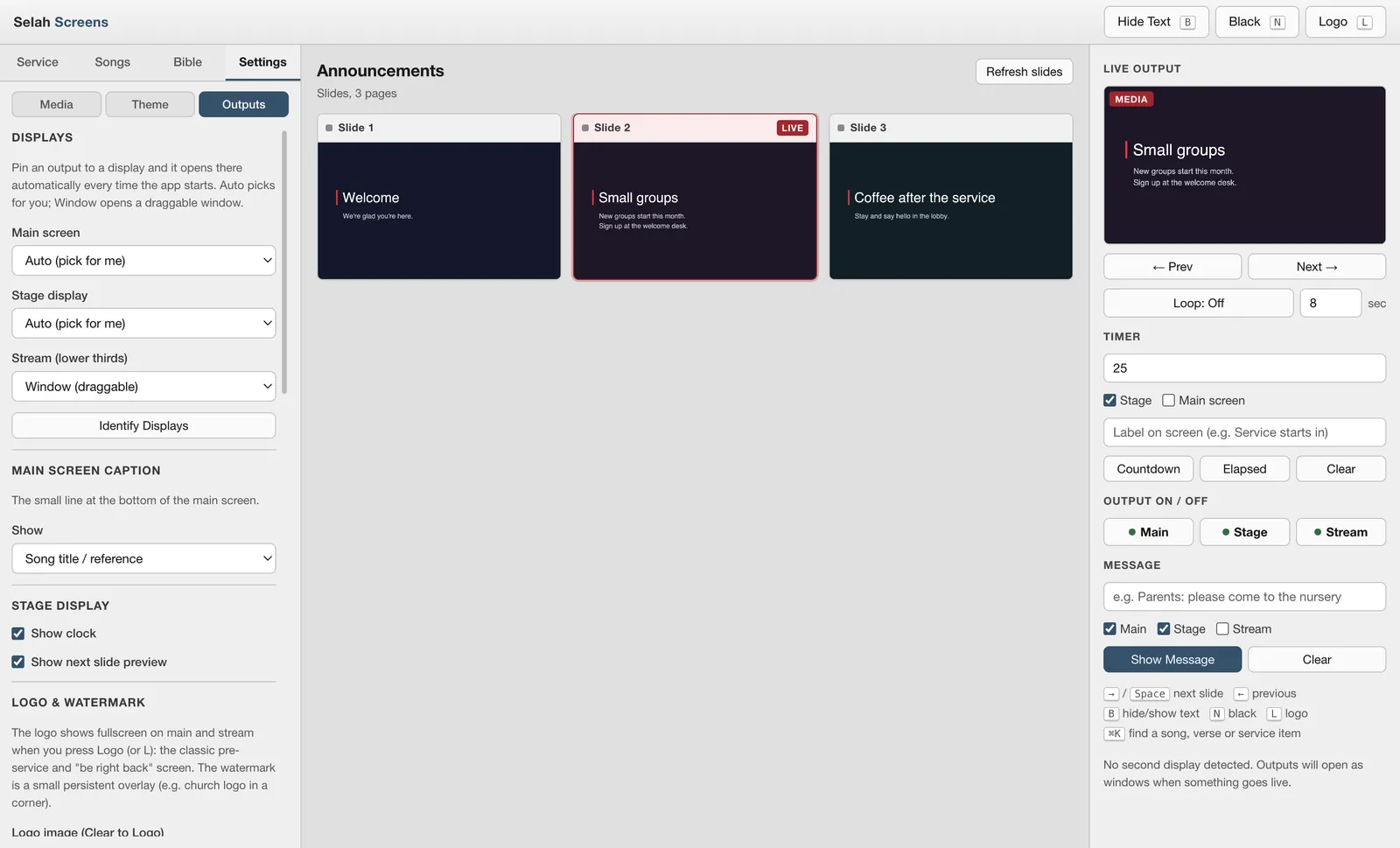Click the live output preview
The height and width of the screenshot is (848, 1400).
(1244, 165)
